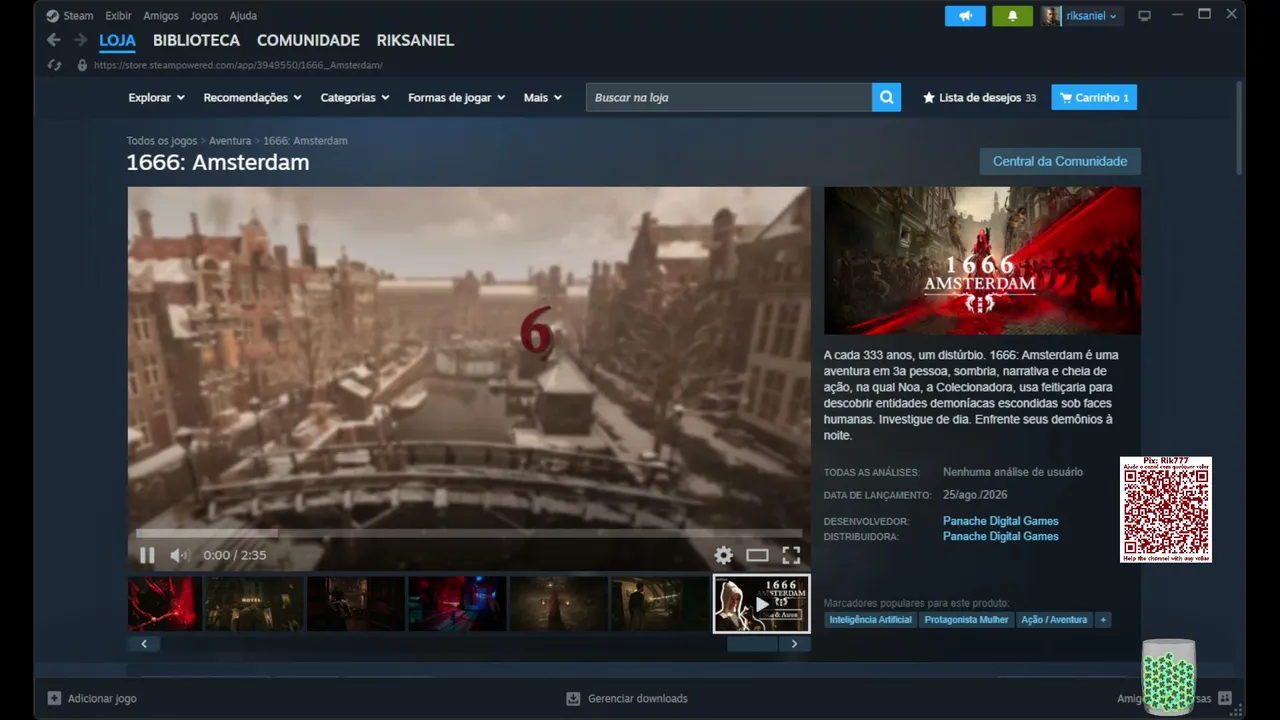Open the notification bell
This screenshot has height=720, width=1280.
point(1012,16)
